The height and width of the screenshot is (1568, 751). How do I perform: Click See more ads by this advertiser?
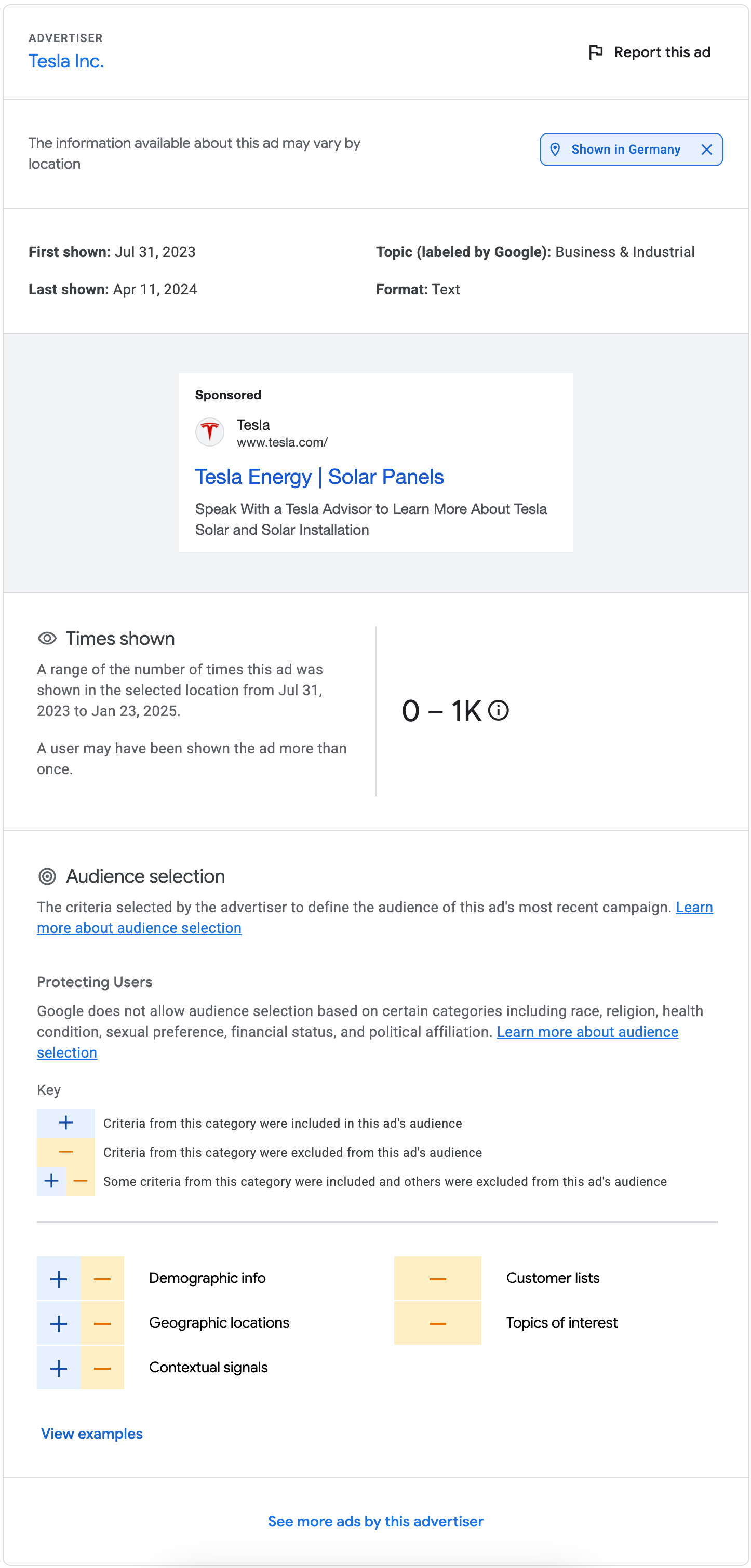375,1521
